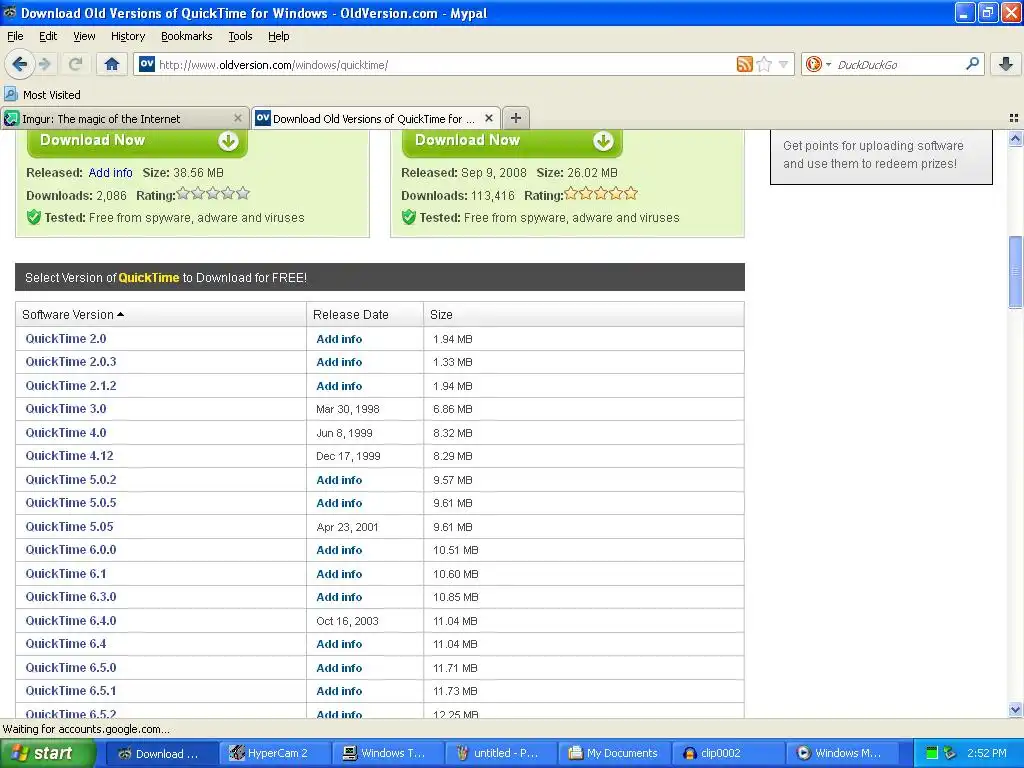The width and height of the screenshot is (1024, 768).
Task: Switch to the Imgur tab
Action: click(124, 118)
